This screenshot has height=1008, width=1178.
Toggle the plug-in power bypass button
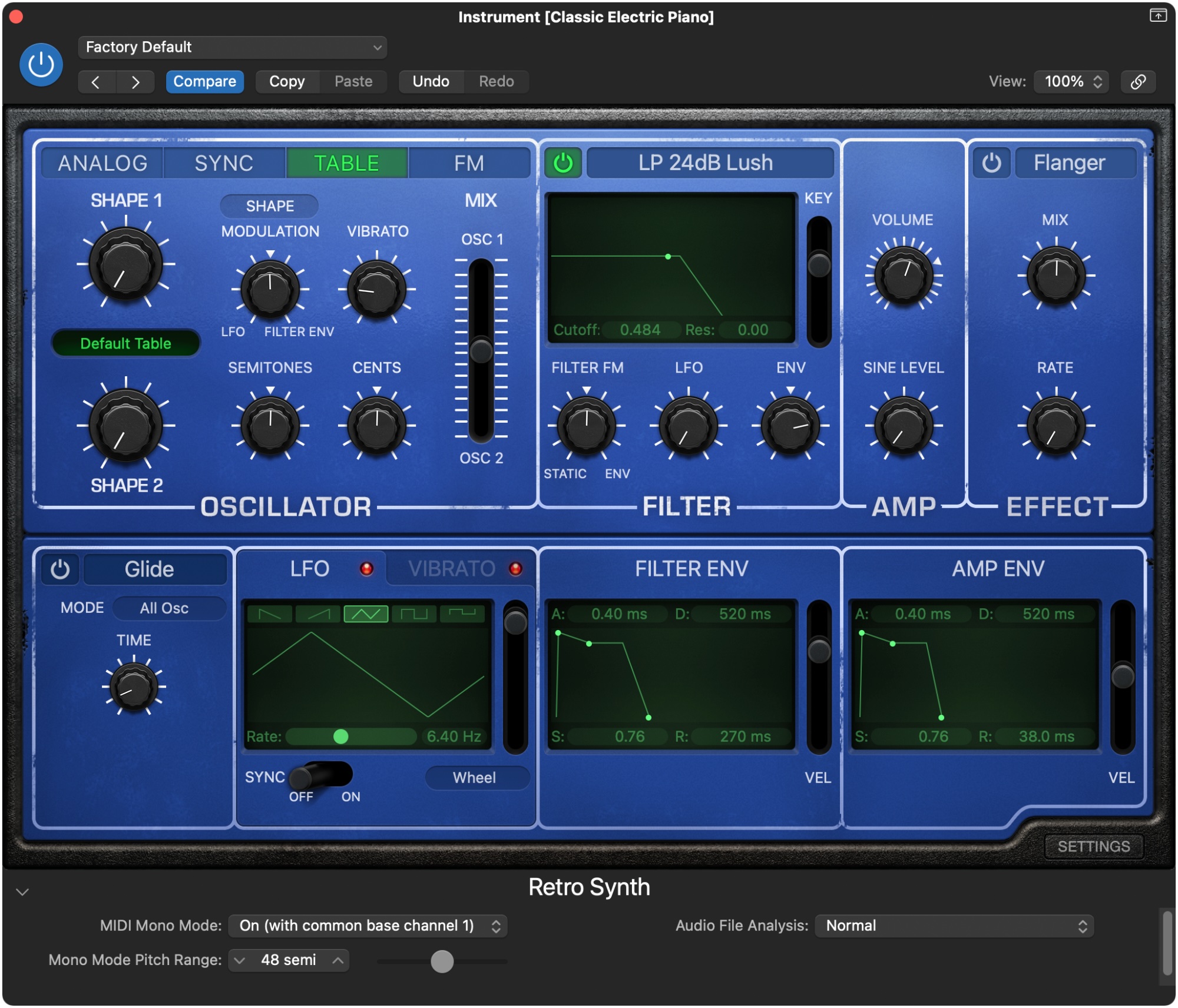(x=41, y=65)
